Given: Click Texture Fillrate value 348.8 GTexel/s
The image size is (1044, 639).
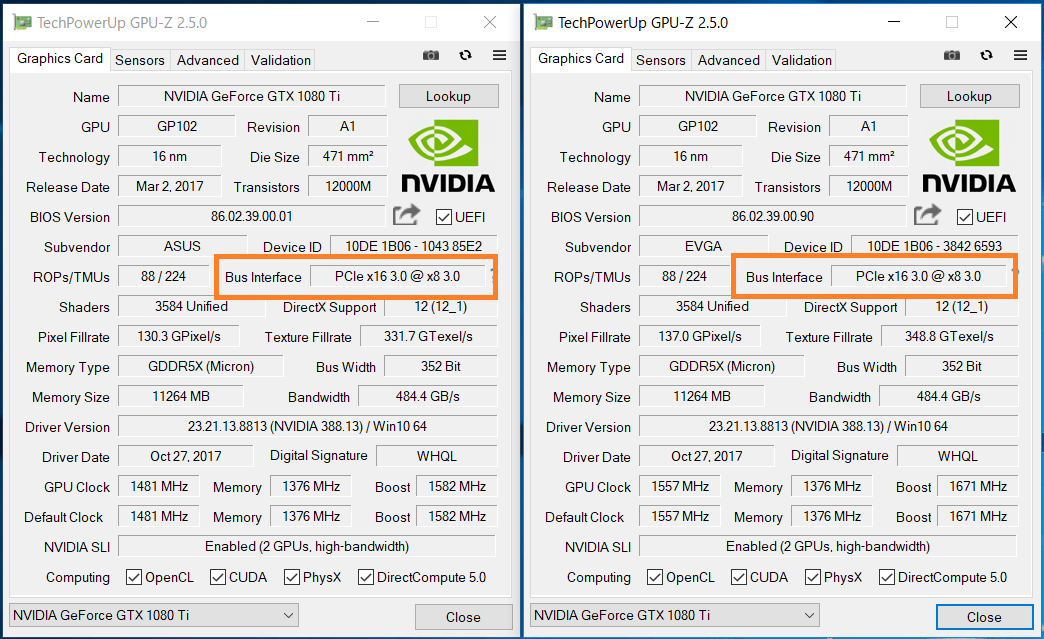Looking at the screenshot, I should tap(949, 336).
